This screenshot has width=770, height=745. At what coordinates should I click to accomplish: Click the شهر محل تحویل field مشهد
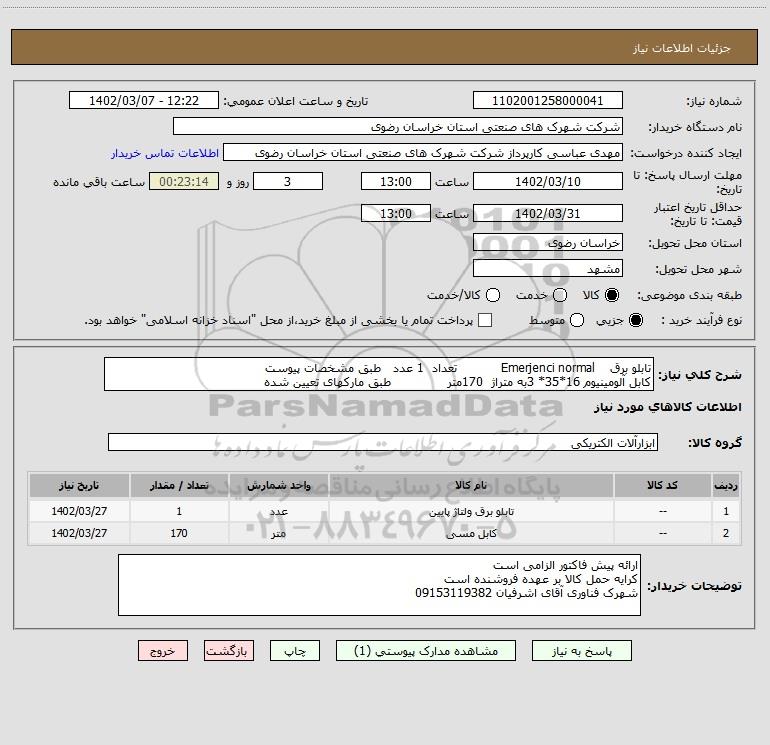pyautogui.click(x=548, y=269)
